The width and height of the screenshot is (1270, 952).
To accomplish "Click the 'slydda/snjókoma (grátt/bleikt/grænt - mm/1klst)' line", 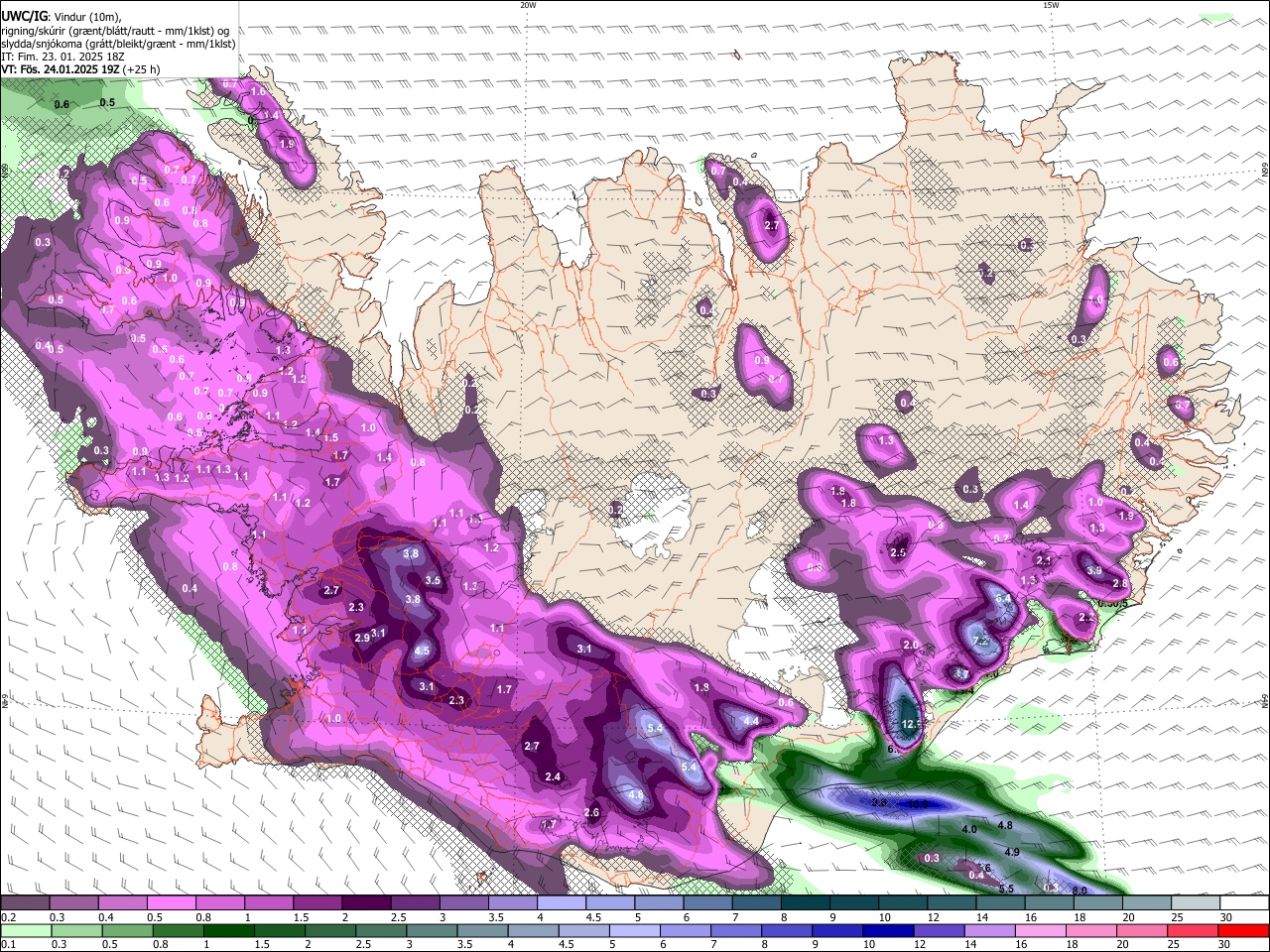I will (119, 44).
